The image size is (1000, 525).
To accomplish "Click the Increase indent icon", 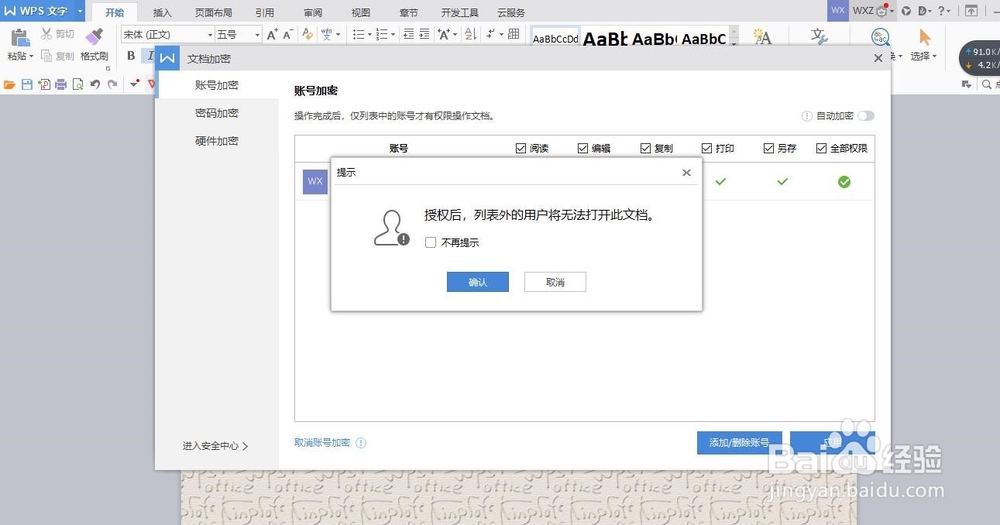I will pyautogui.click(x=424, y=34).
